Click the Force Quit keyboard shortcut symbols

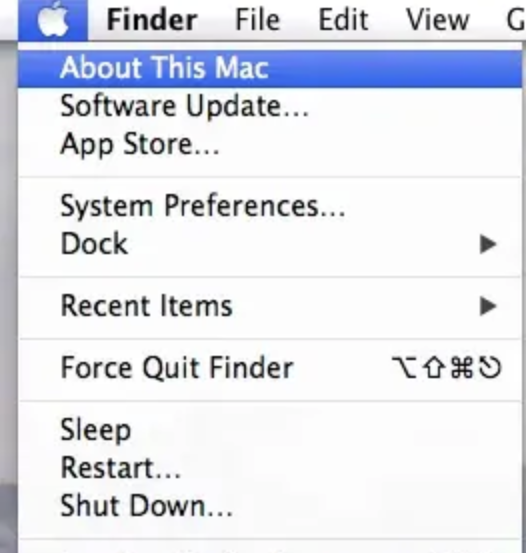(x=447, y=368)
